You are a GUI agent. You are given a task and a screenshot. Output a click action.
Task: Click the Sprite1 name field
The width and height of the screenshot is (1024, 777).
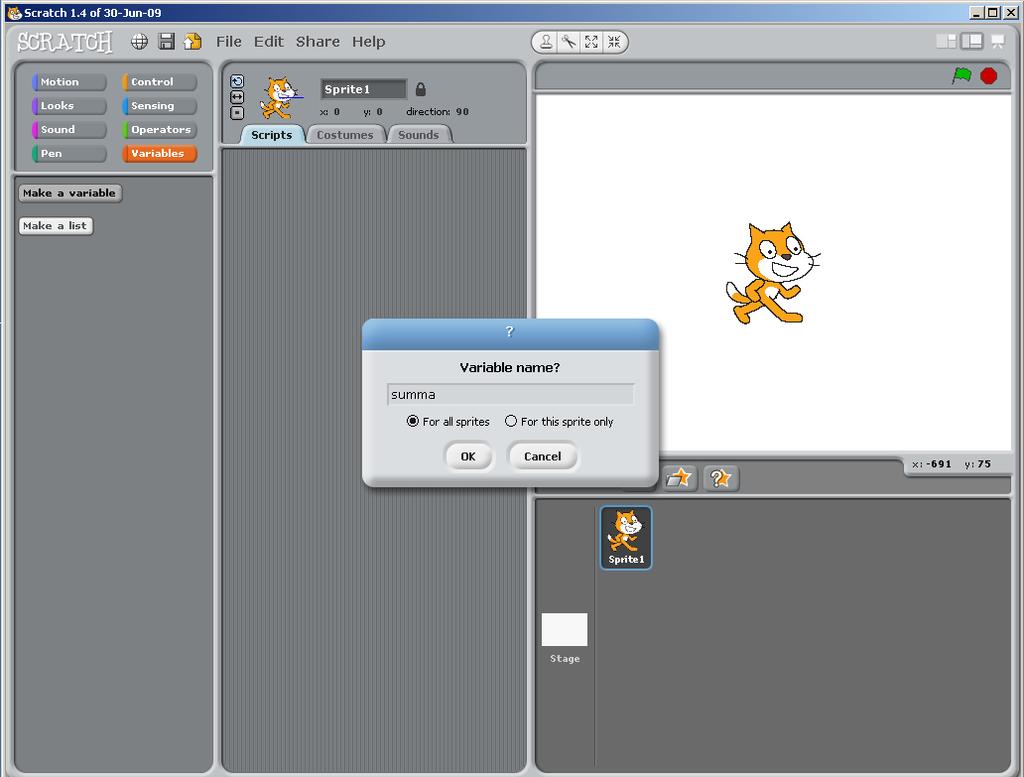(x=363, y=89)
